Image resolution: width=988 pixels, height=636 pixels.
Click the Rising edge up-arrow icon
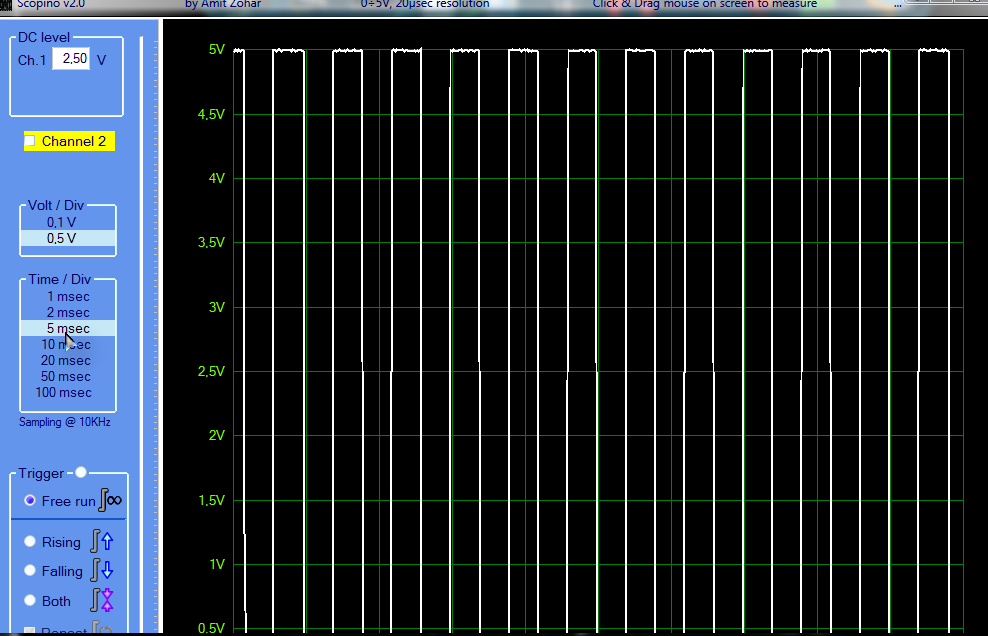coord(102,542)
